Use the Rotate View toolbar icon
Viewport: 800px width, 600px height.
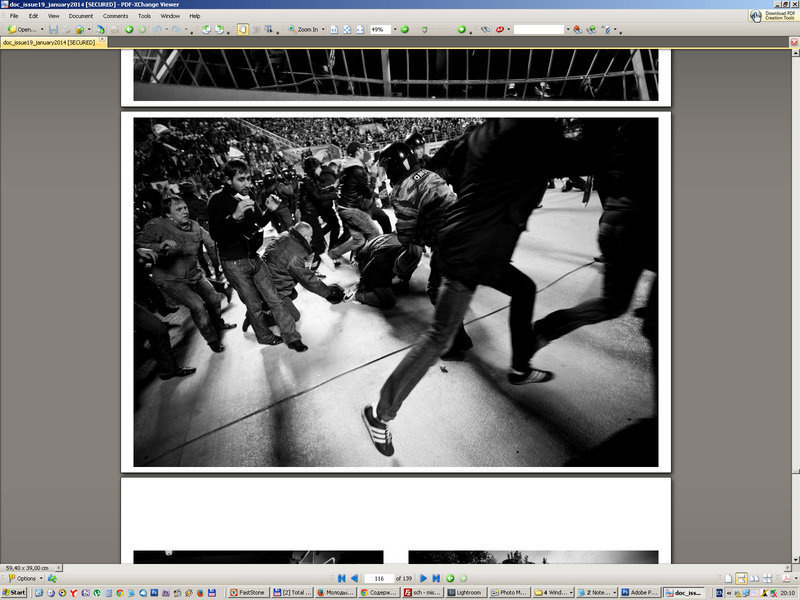pos(206,31)
